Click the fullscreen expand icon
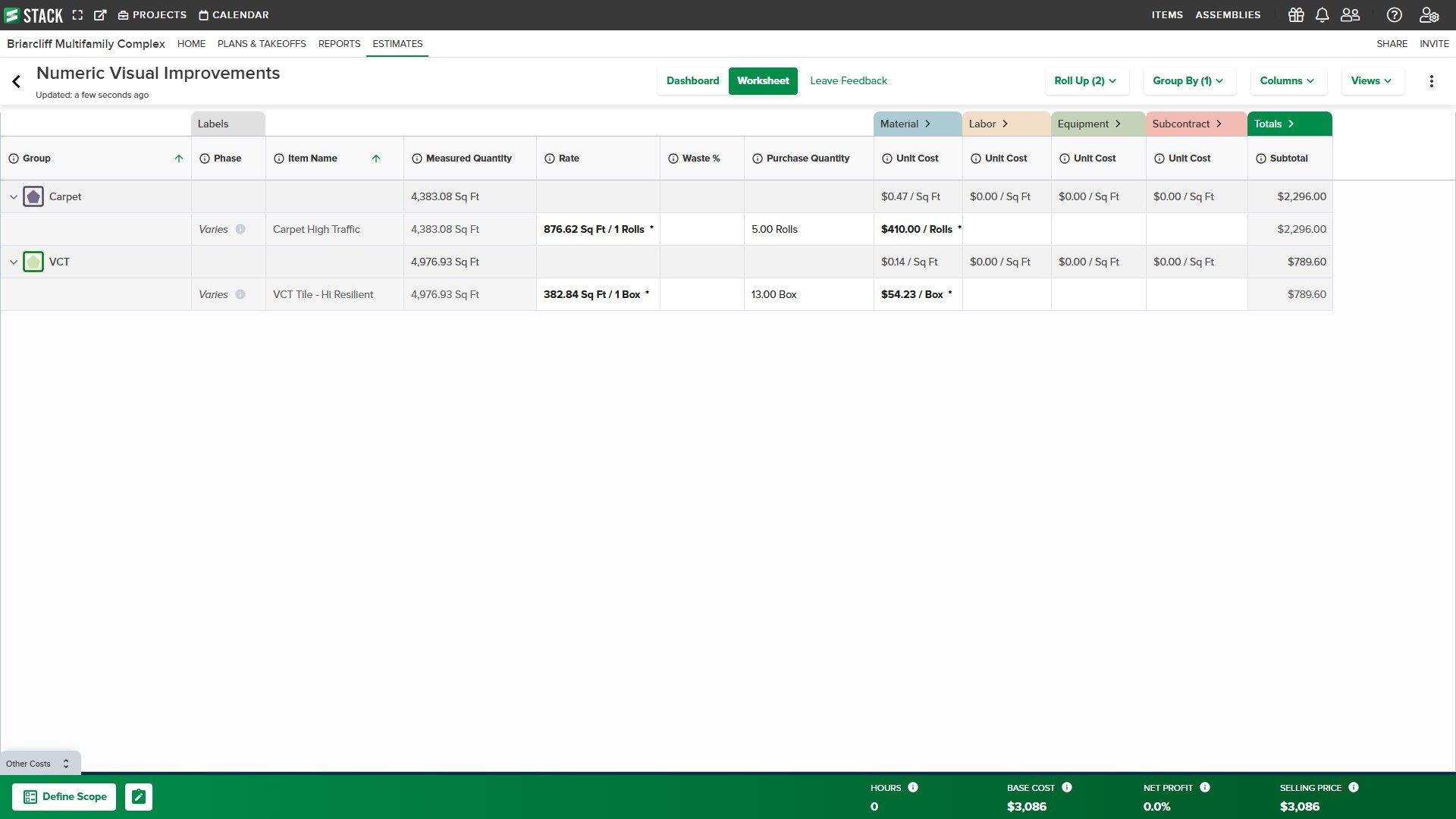 pos(77,15)
